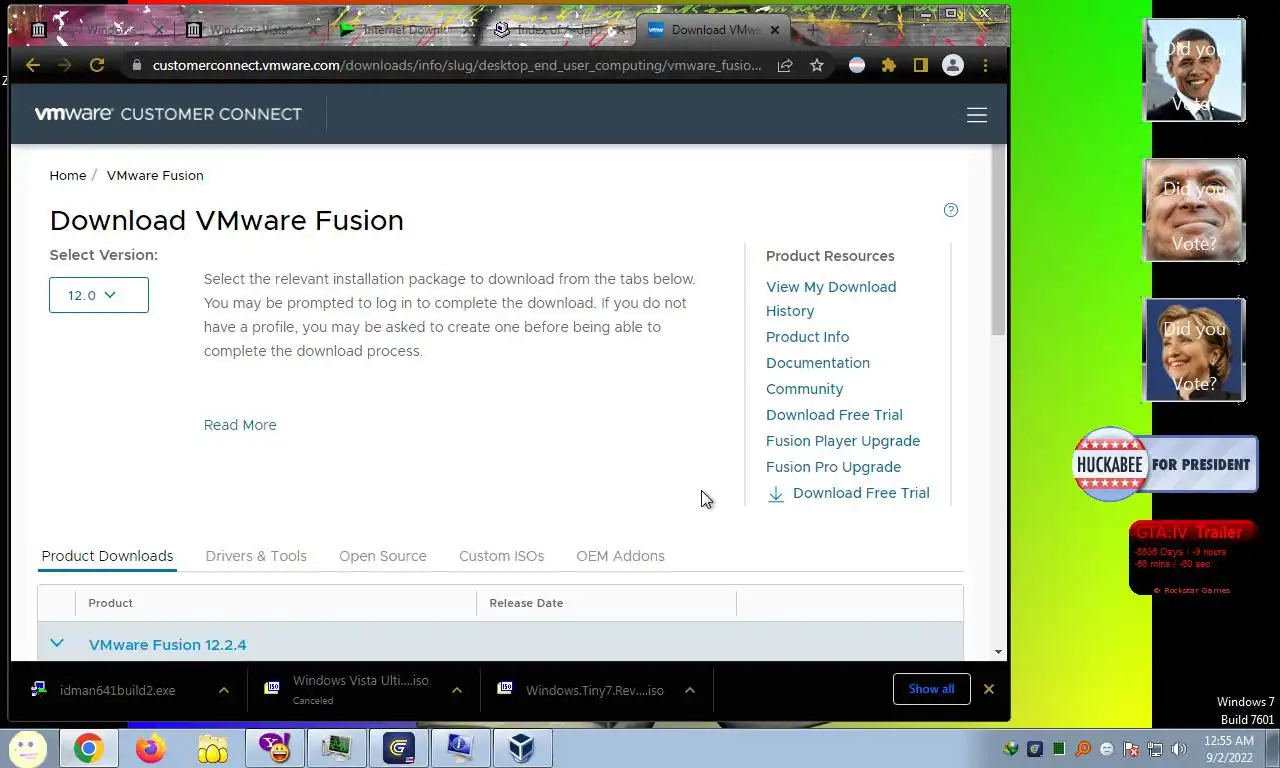Image resolution: width=1280 pixels, height=768 pixels.
Task: Open the VMware hamburger menu
Action: pyautogui.click(x=977, y=115)
